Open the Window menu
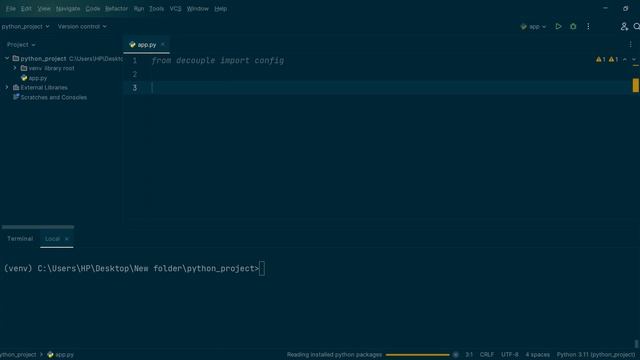The image size is (640, 360). (198, 9)
